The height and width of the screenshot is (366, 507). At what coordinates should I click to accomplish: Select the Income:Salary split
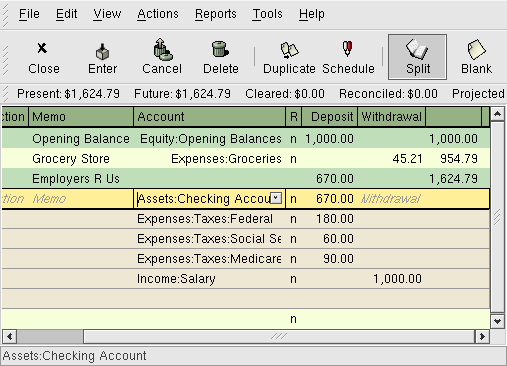tap(246, 279)
